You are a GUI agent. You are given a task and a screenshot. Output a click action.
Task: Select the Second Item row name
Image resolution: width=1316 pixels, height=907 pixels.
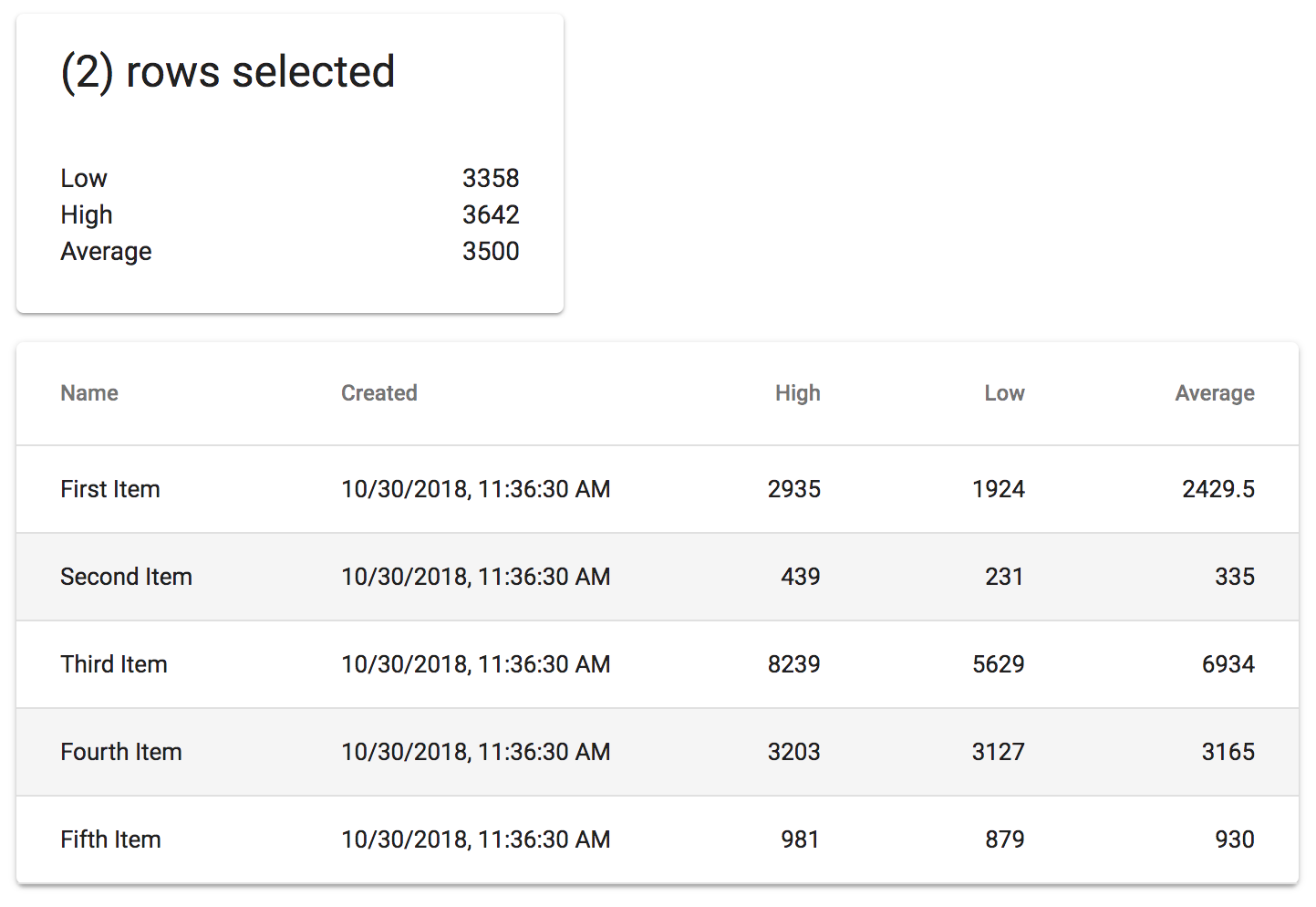126,577
